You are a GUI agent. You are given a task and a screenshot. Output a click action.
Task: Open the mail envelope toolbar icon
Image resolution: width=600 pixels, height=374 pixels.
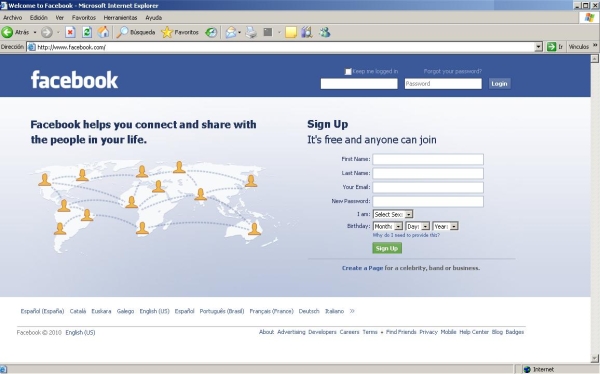click(231, 33)
